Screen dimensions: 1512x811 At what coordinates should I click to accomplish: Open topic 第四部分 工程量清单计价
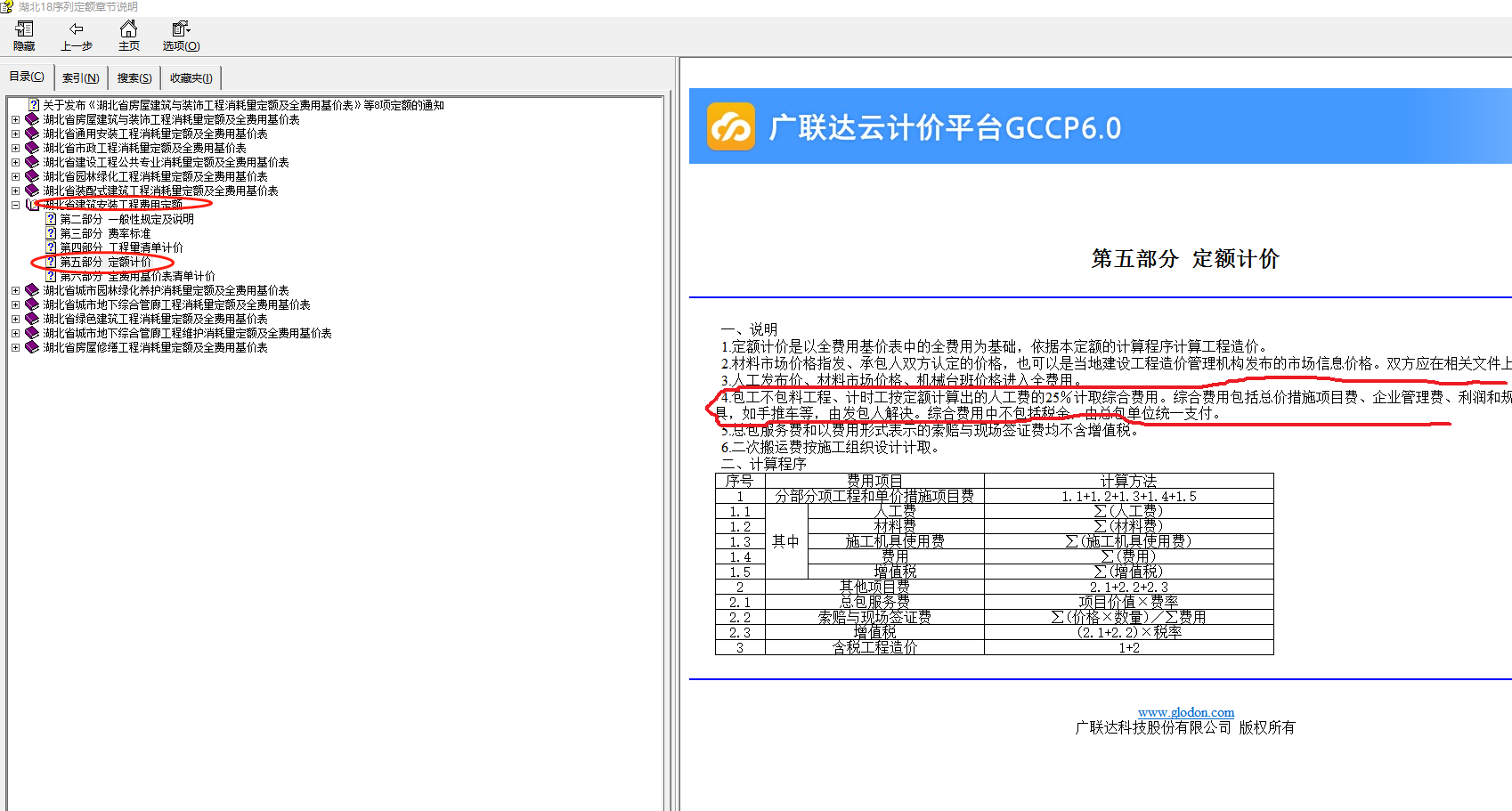pyautogui.click(x=121, y=247)
